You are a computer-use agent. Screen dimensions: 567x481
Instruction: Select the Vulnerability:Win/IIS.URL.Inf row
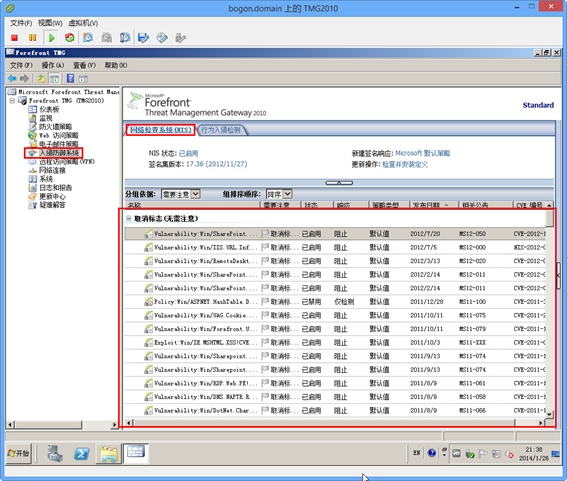pyautogui.click(x=335, y=247)
